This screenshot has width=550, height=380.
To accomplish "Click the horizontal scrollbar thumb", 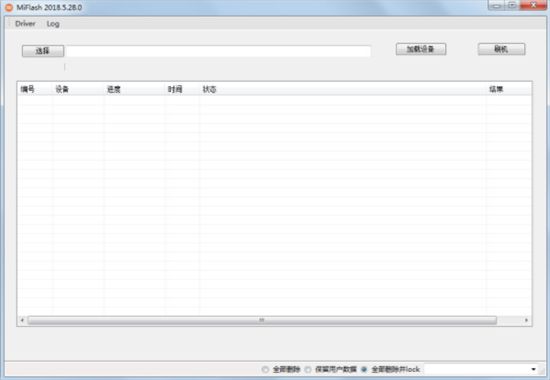I will pos(262,320).
